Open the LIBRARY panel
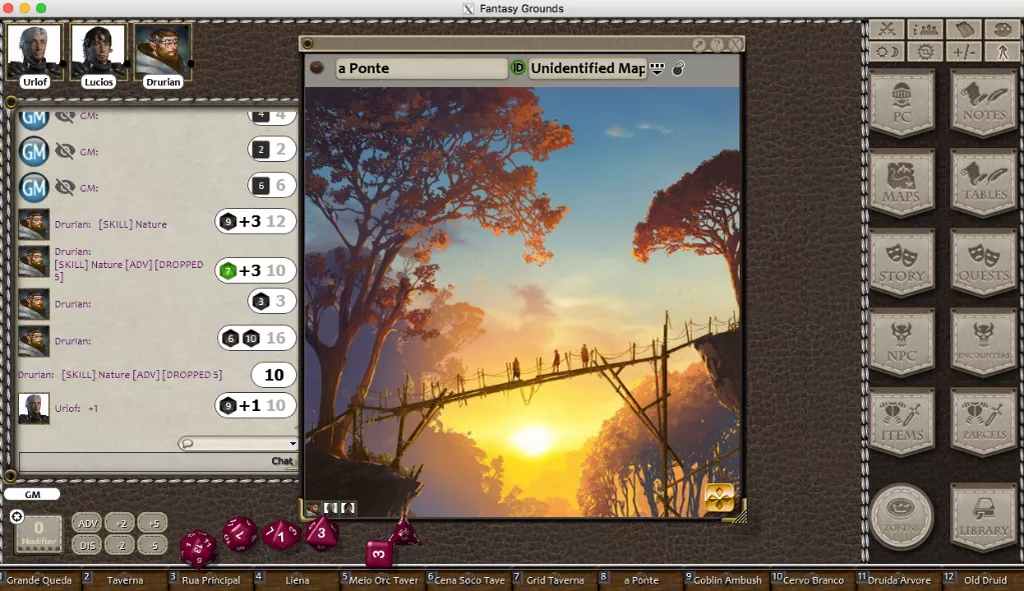Image resolution: width=1024 pixels, height=591 pixels. pyautogui.click(x=984, y=517)
